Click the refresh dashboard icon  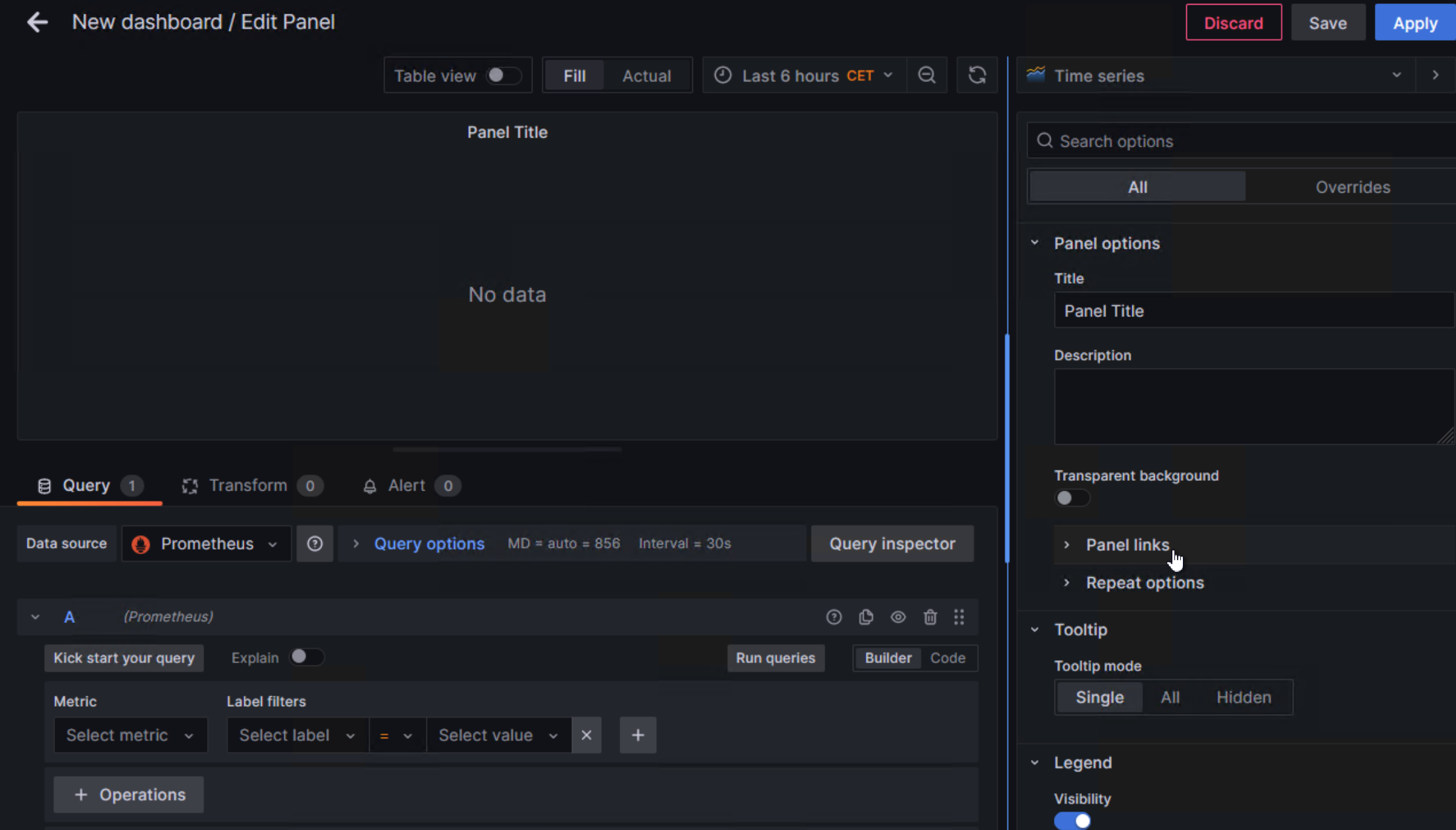pos(977,75)
